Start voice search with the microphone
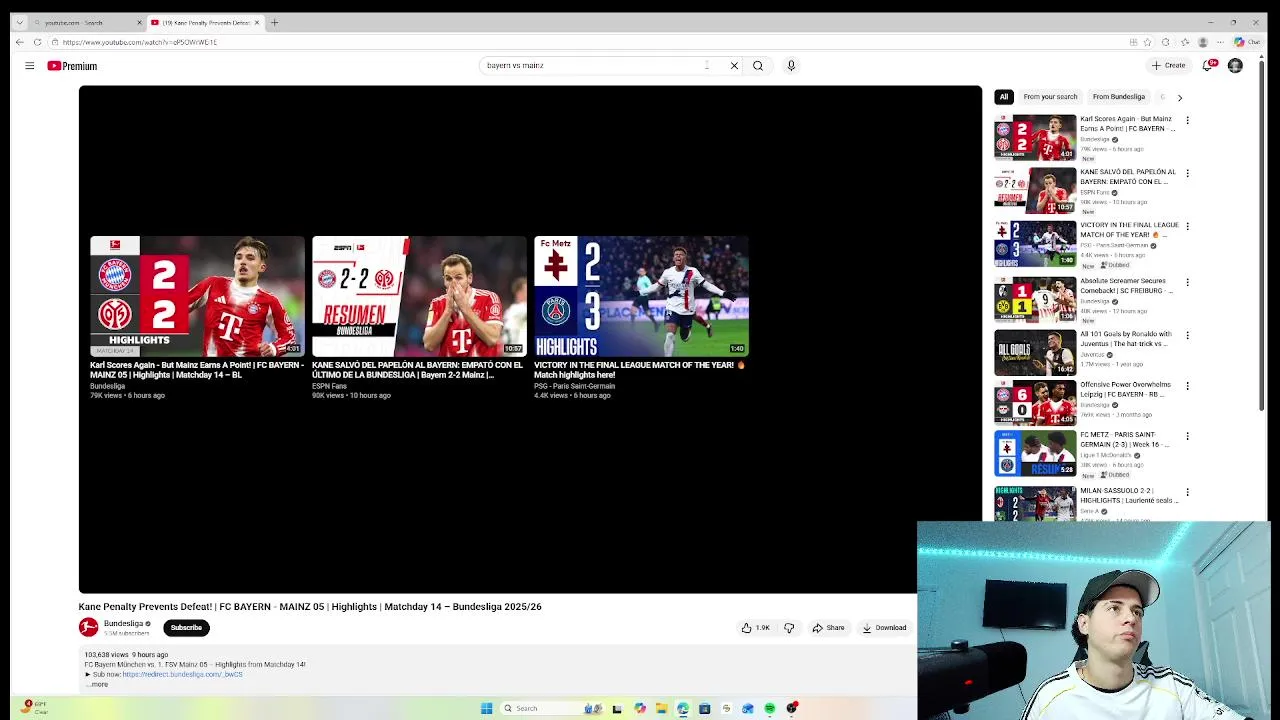The image size is (1280, 720). click(x=791, y=66)
